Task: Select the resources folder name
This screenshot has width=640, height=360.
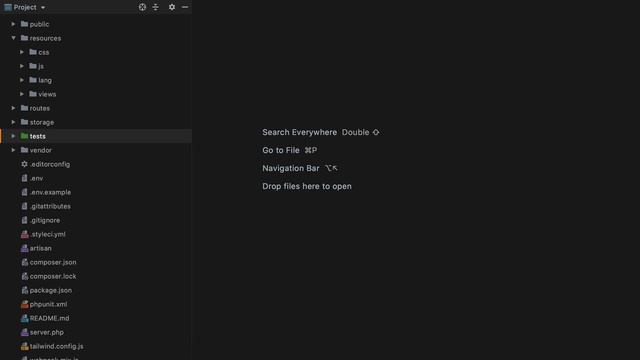Action: (x=45, y=38)
